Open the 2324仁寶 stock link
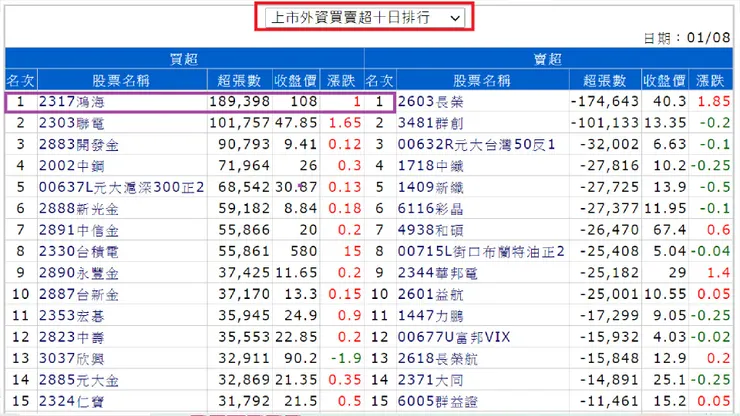Screen dimensions: 740x416 coord(72,401)
